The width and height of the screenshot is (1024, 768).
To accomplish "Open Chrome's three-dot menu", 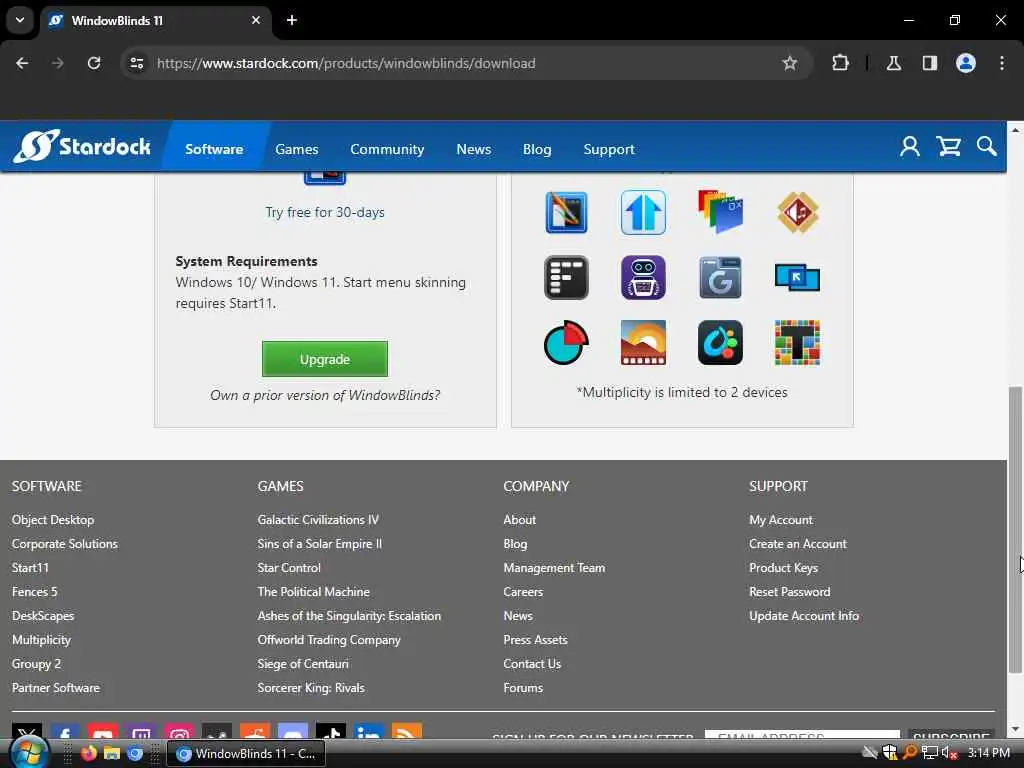I will (x=1002, y=63).
